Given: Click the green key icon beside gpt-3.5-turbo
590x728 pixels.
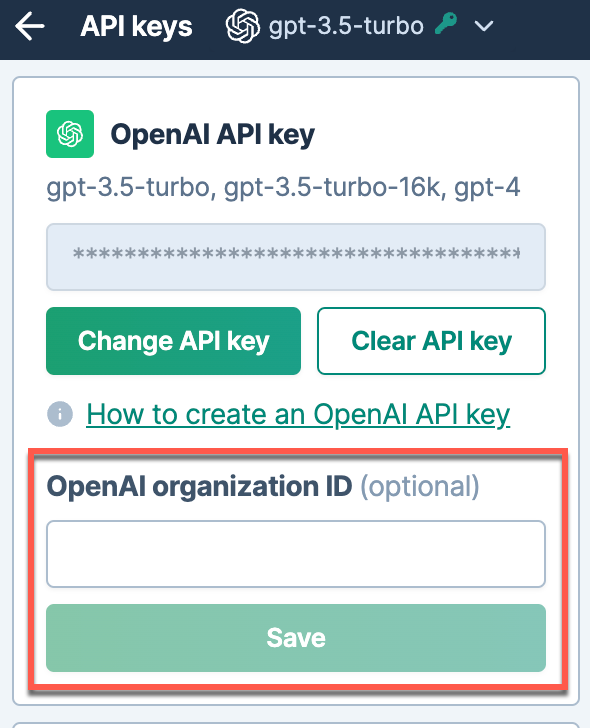Looking at the screenshot, I should [446, 24].
